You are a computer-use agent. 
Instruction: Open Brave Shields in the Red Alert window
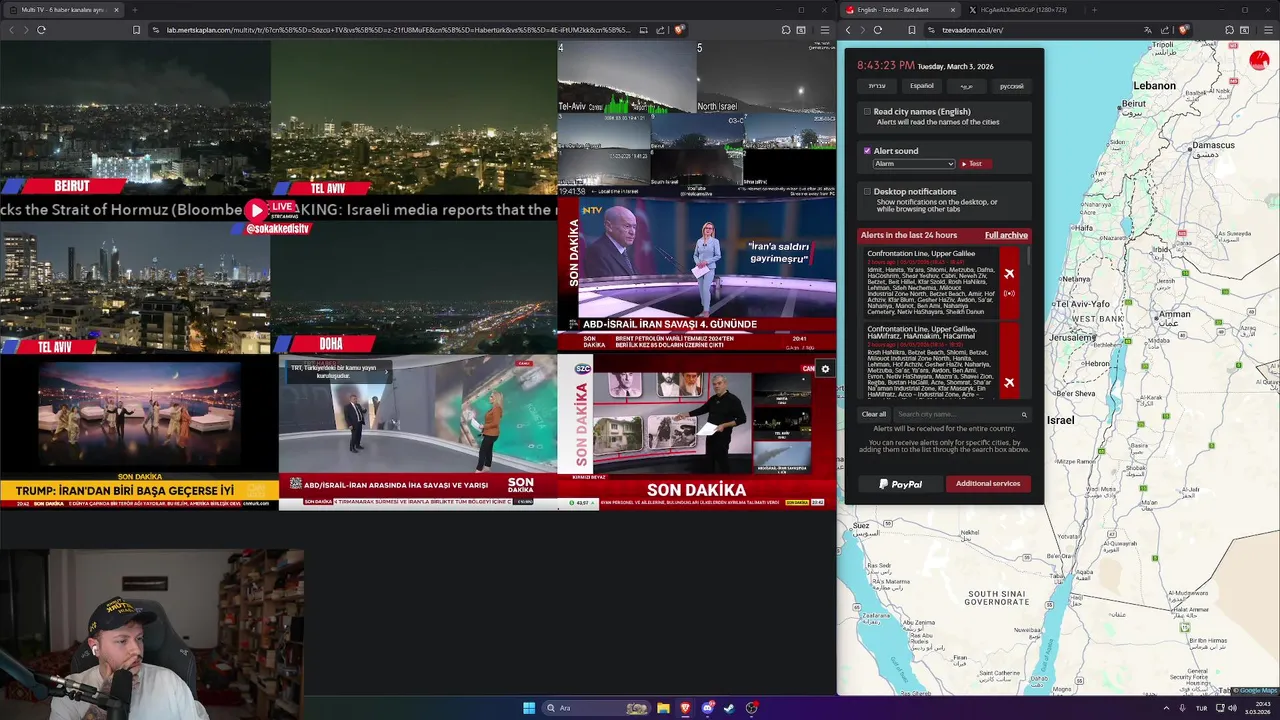(x=1183, y=30)
